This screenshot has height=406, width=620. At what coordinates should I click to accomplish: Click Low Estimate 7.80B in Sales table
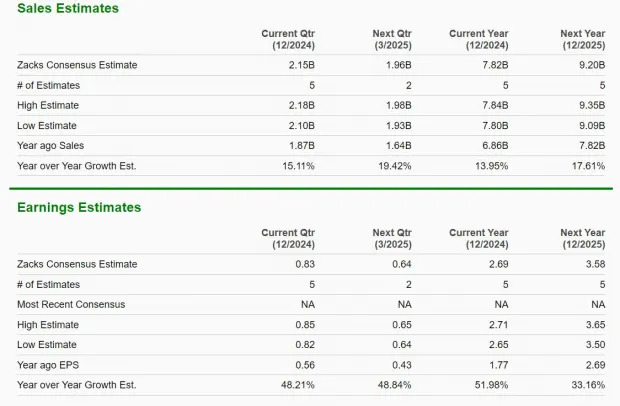click(495, 126)
